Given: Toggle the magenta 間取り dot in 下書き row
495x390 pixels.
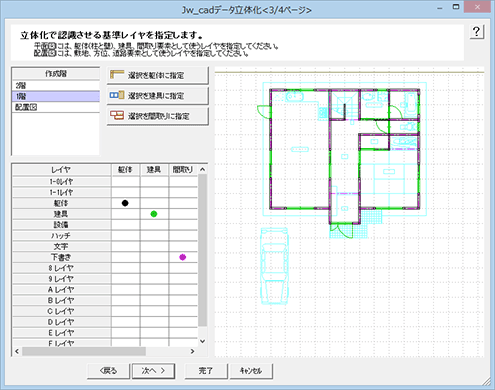Looking at the screenshot, I should point(182,257).
